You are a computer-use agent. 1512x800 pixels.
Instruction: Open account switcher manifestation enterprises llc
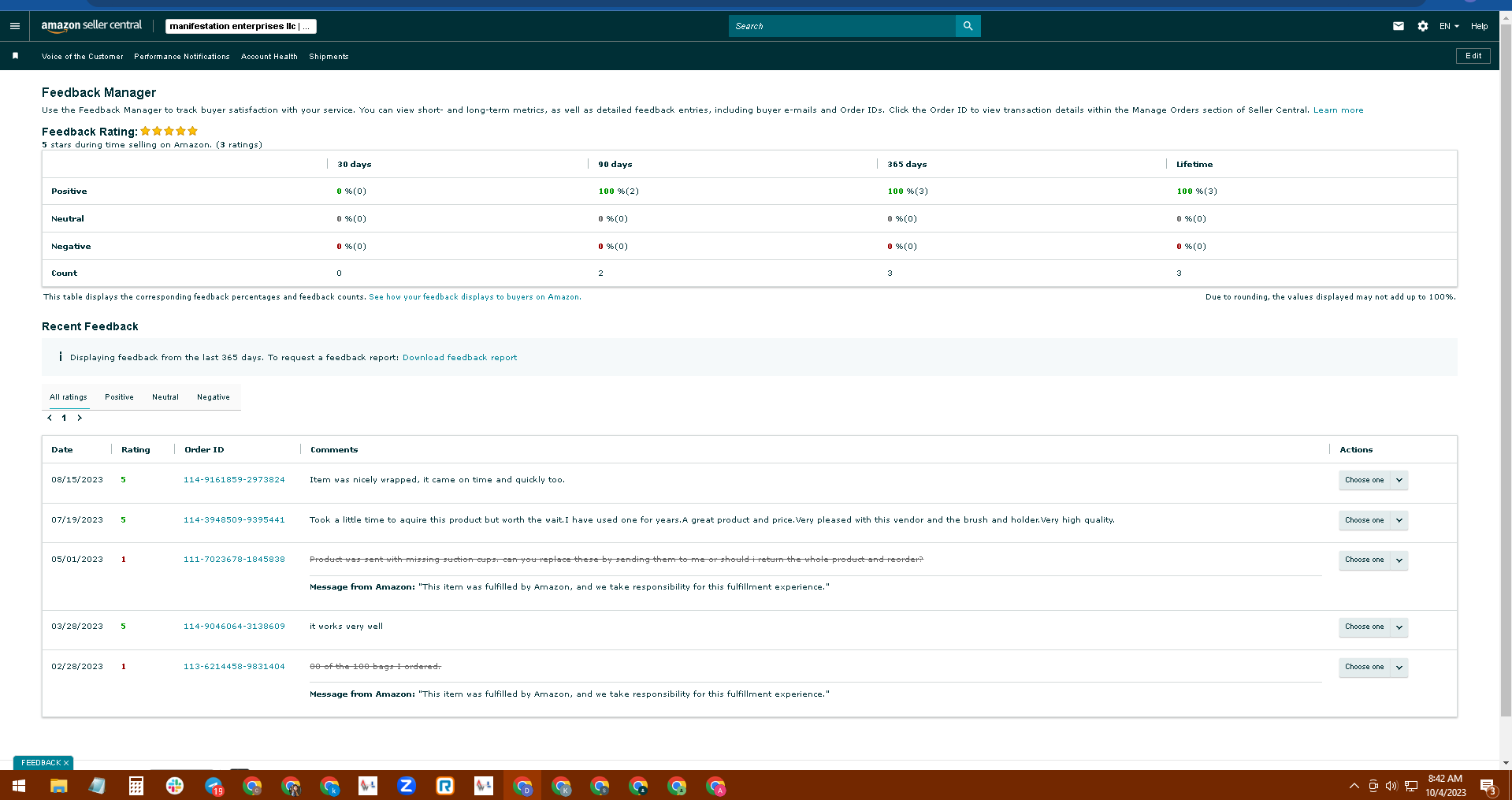click(x=240, y=26)
